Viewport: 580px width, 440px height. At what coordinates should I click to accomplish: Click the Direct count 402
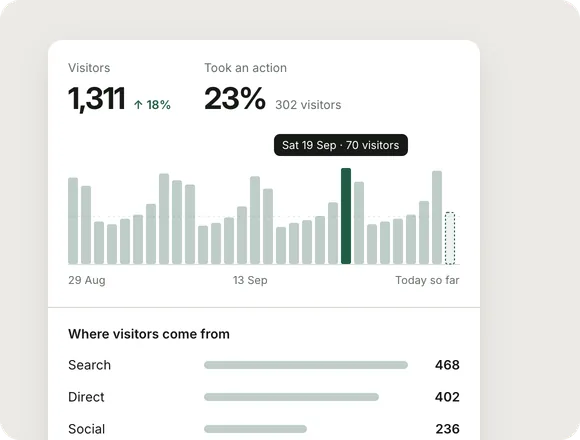(447, 397)
